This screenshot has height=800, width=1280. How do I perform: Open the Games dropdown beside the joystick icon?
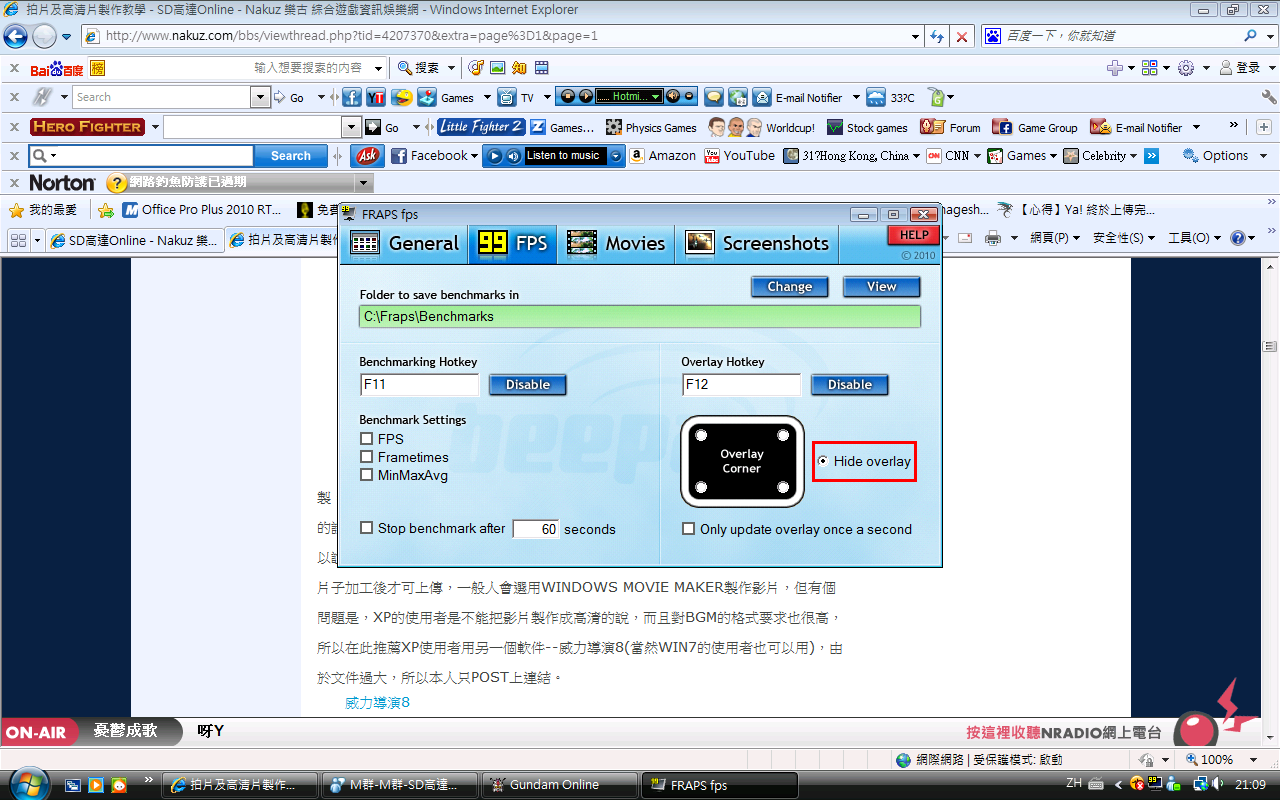[x=486, y=97]
